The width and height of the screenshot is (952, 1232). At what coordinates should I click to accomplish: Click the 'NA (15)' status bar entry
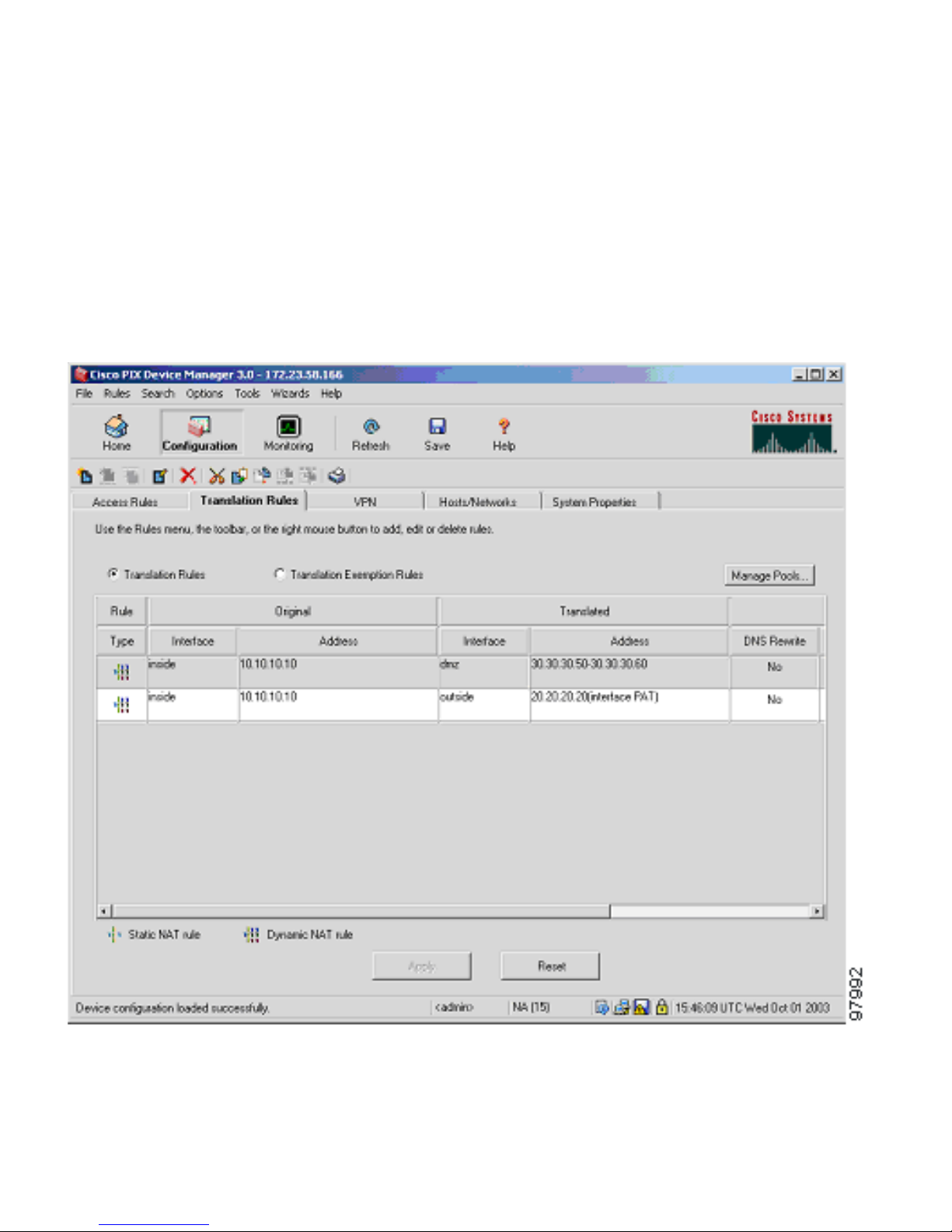[x=531, y=1007]
